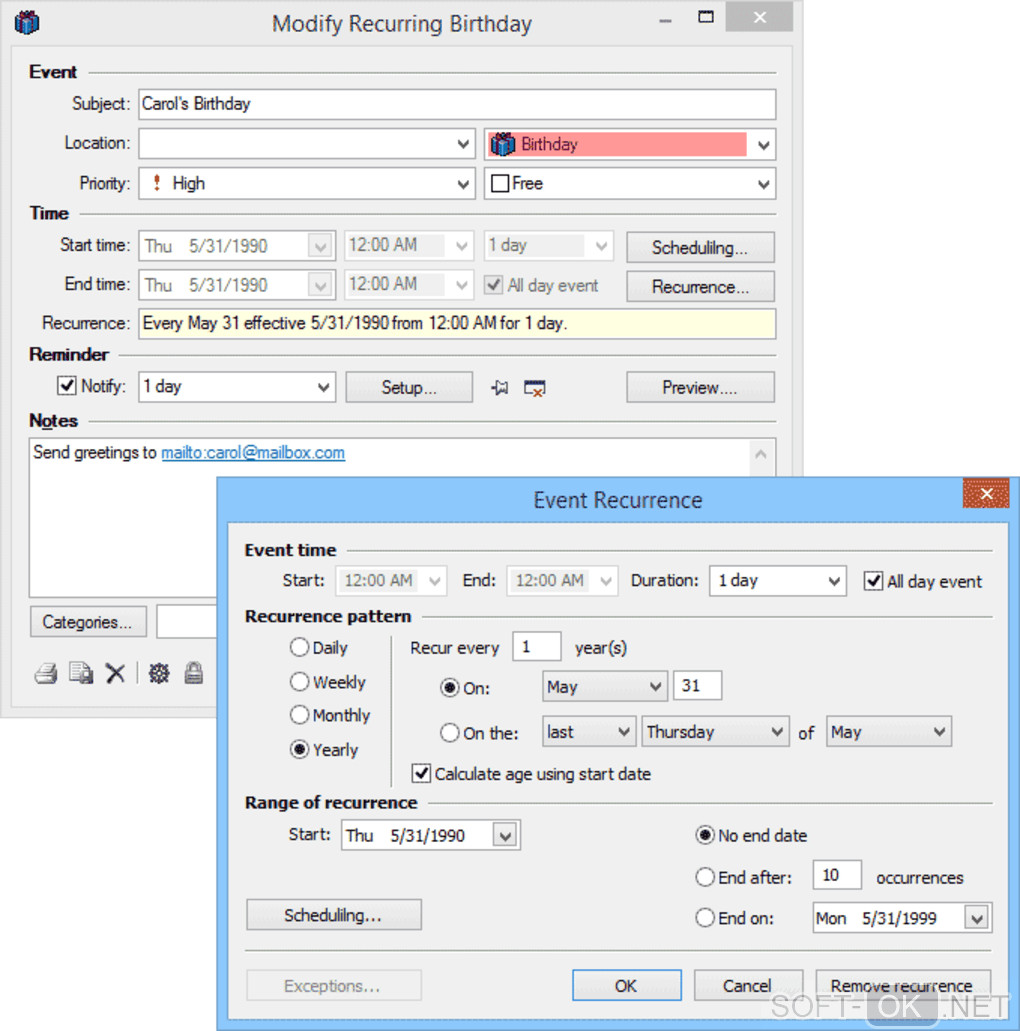Select the 'On the:' radio option

coord(449,732)
